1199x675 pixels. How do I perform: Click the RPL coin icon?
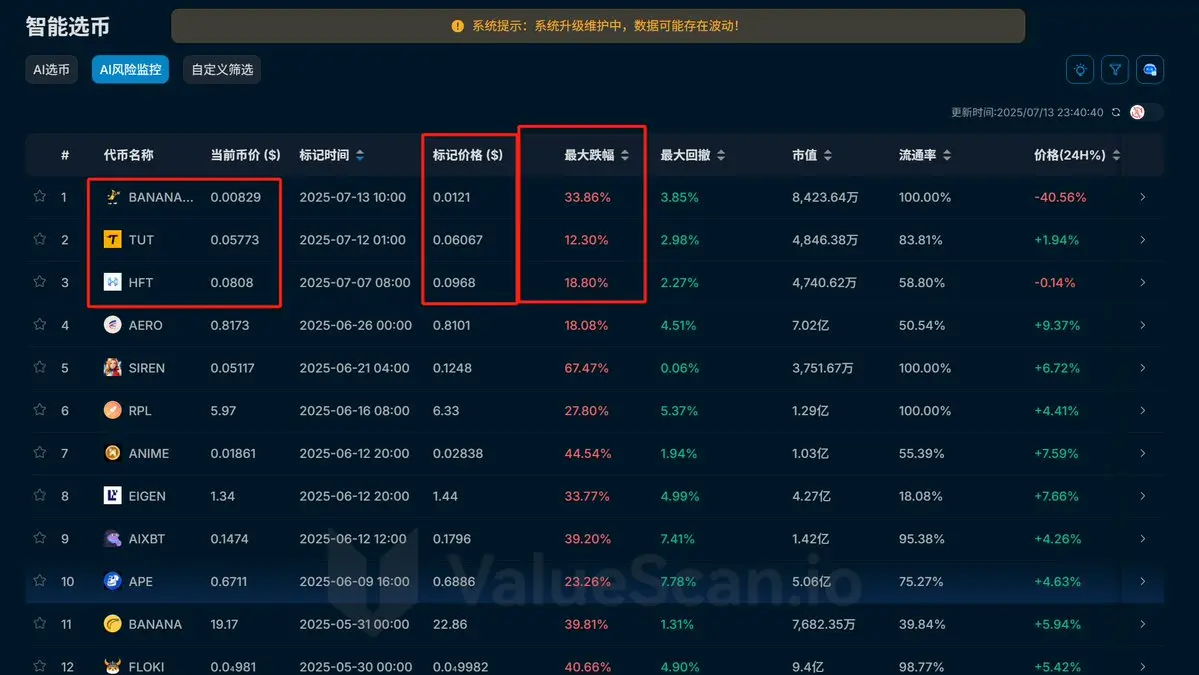pyautogui.click(x=112, y=411)
